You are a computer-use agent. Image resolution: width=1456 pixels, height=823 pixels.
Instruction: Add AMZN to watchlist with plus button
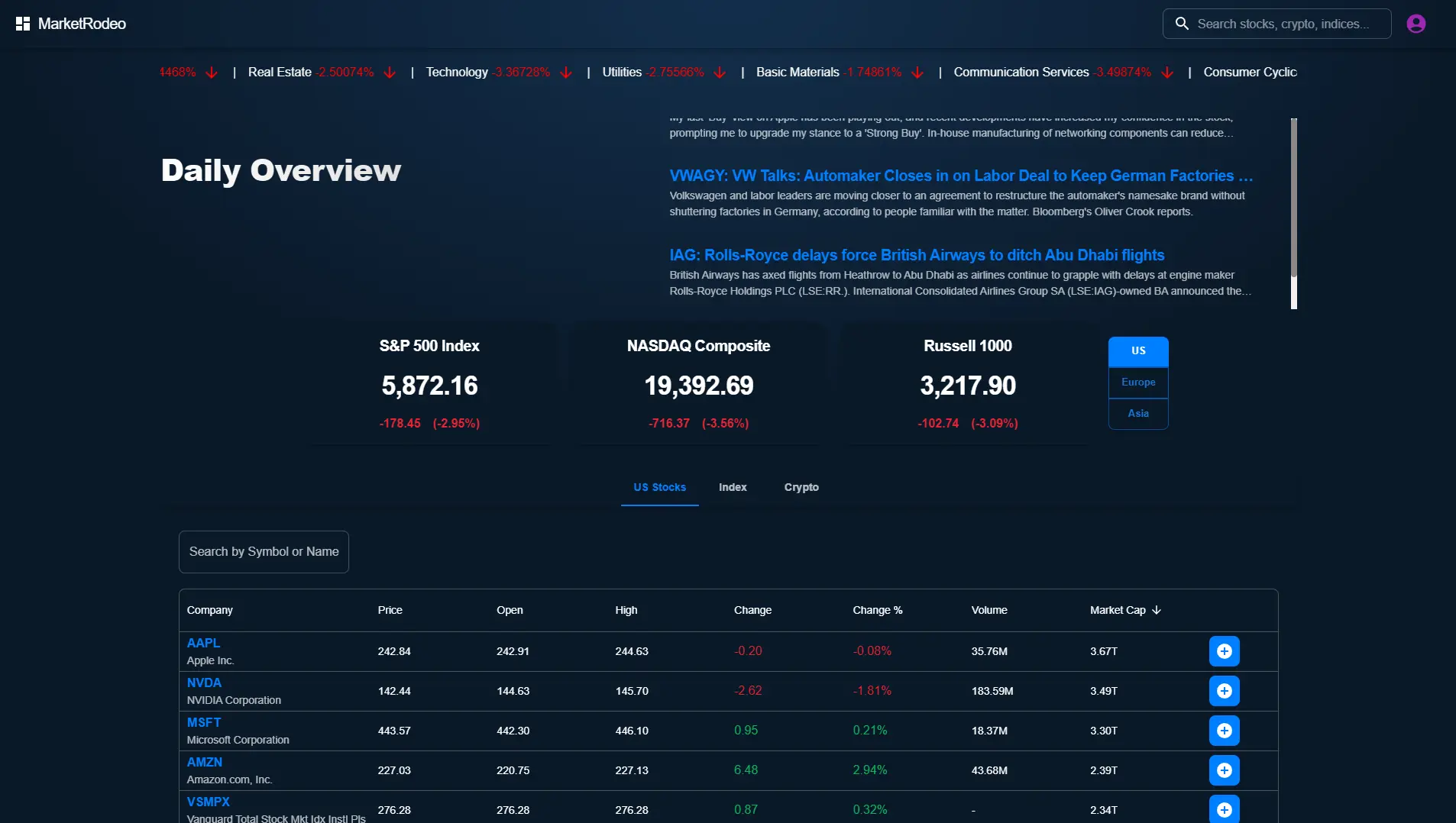1224,770
